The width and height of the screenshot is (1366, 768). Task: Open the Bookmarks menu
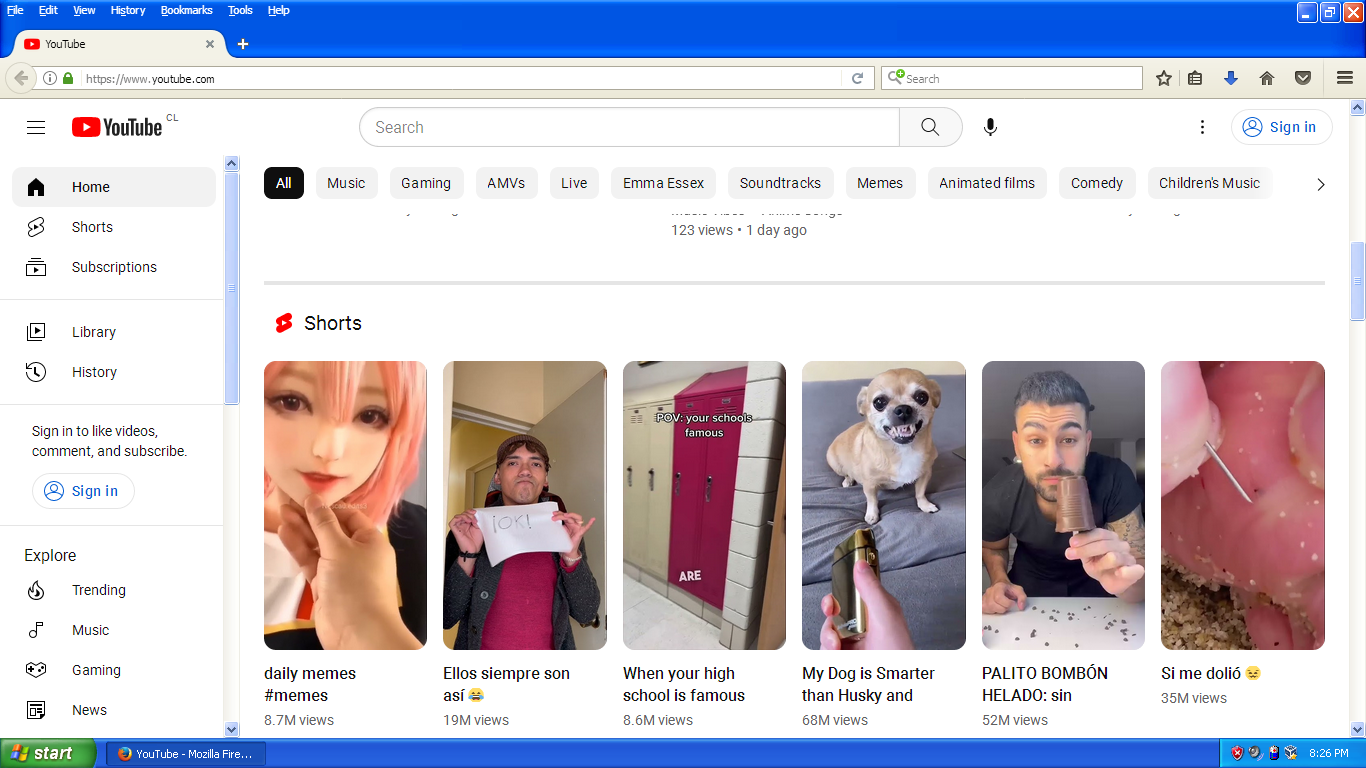(x=186, y=10)
